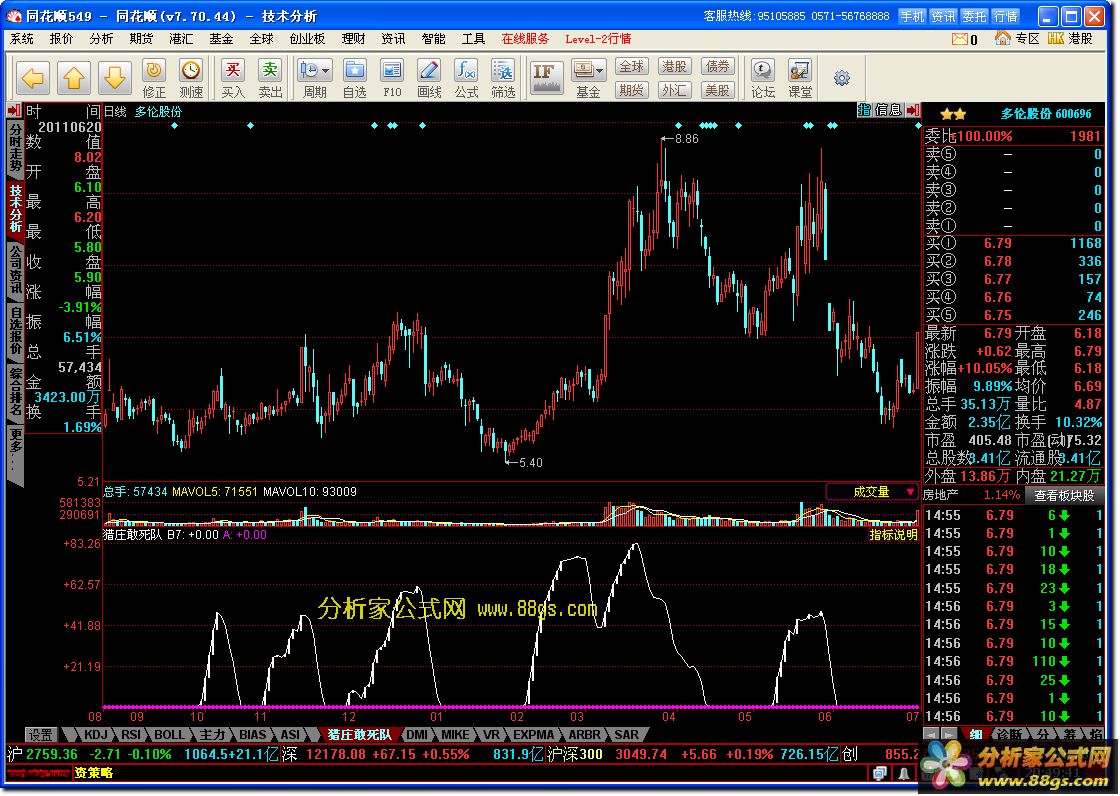Click the left arrow back button
Viewport: 1120px width, 796px height.
tap(33, 77)
